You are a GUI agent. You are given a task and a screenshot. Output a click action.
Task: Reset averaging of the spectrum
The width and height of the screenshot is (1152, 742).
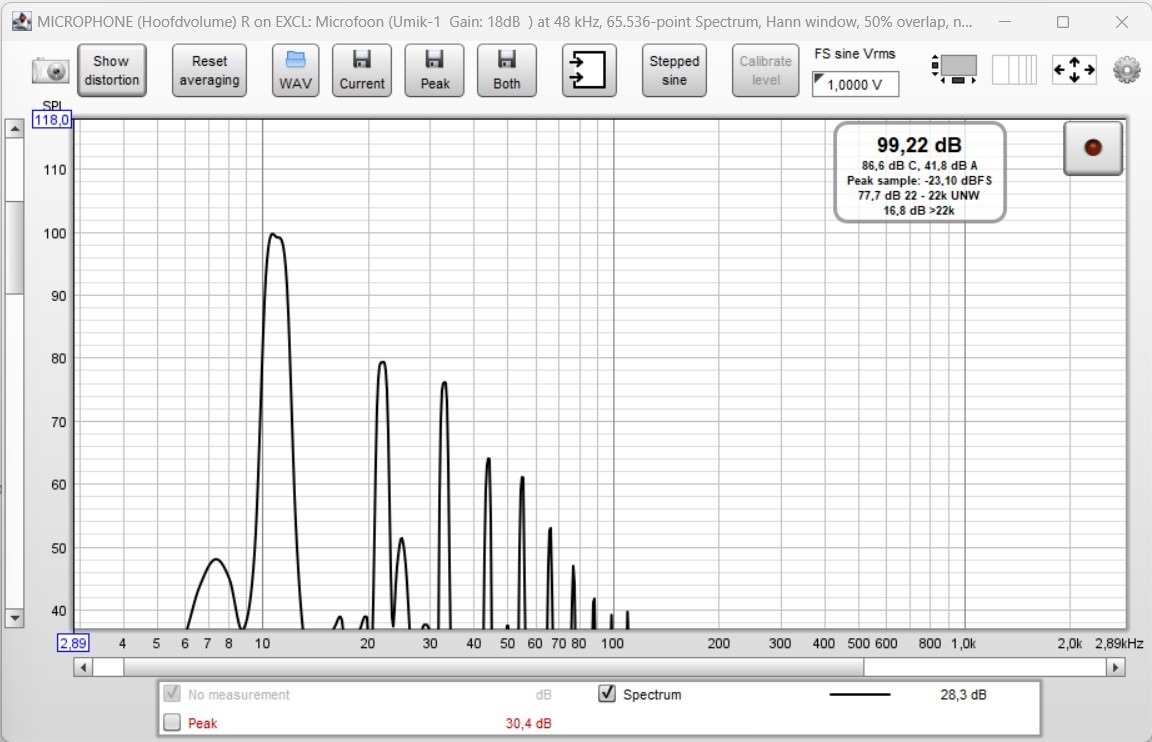pos(209,71)
